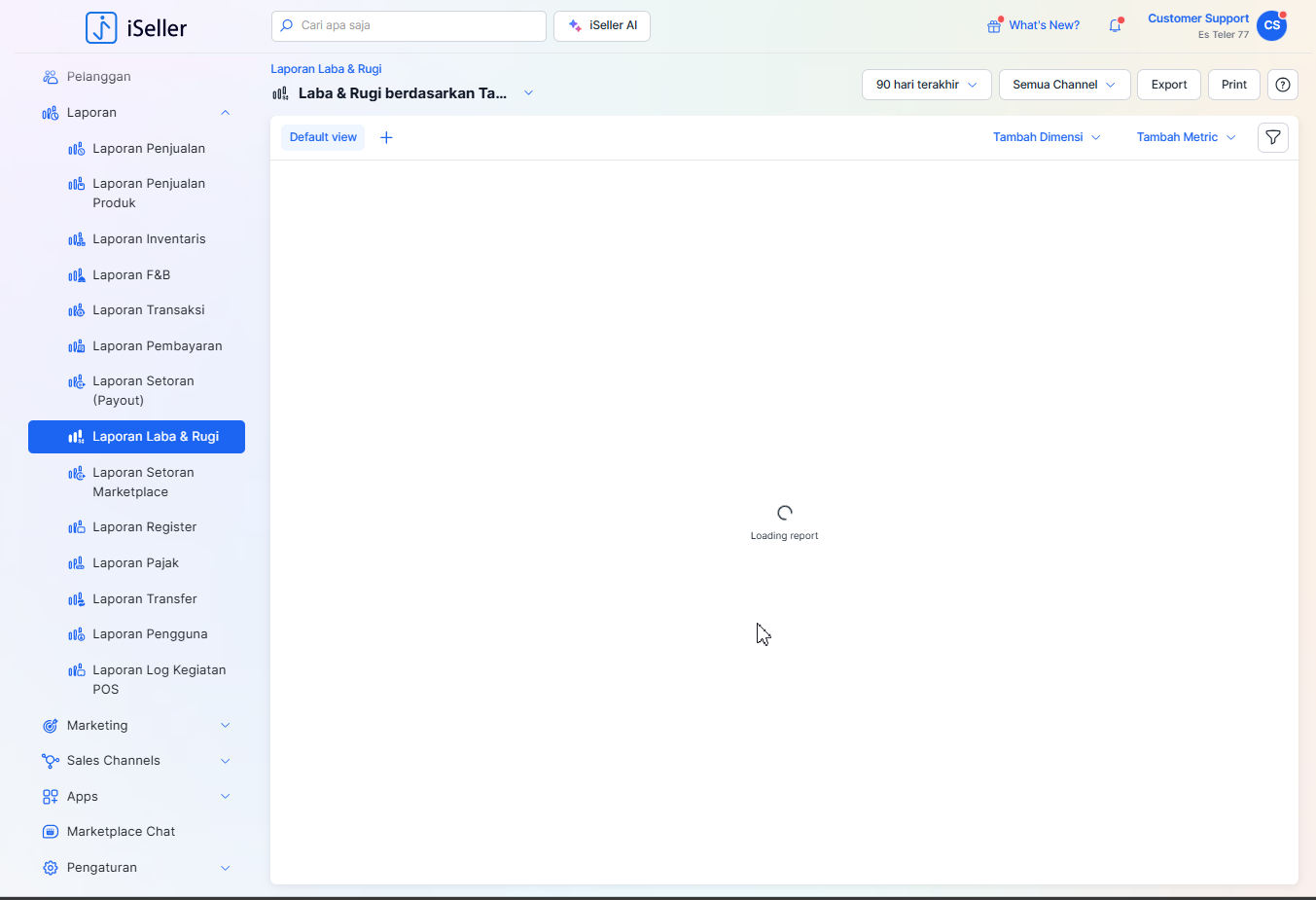Click the Marketplace Chat icon
The image size is (1316, 900).
point(51,832)
